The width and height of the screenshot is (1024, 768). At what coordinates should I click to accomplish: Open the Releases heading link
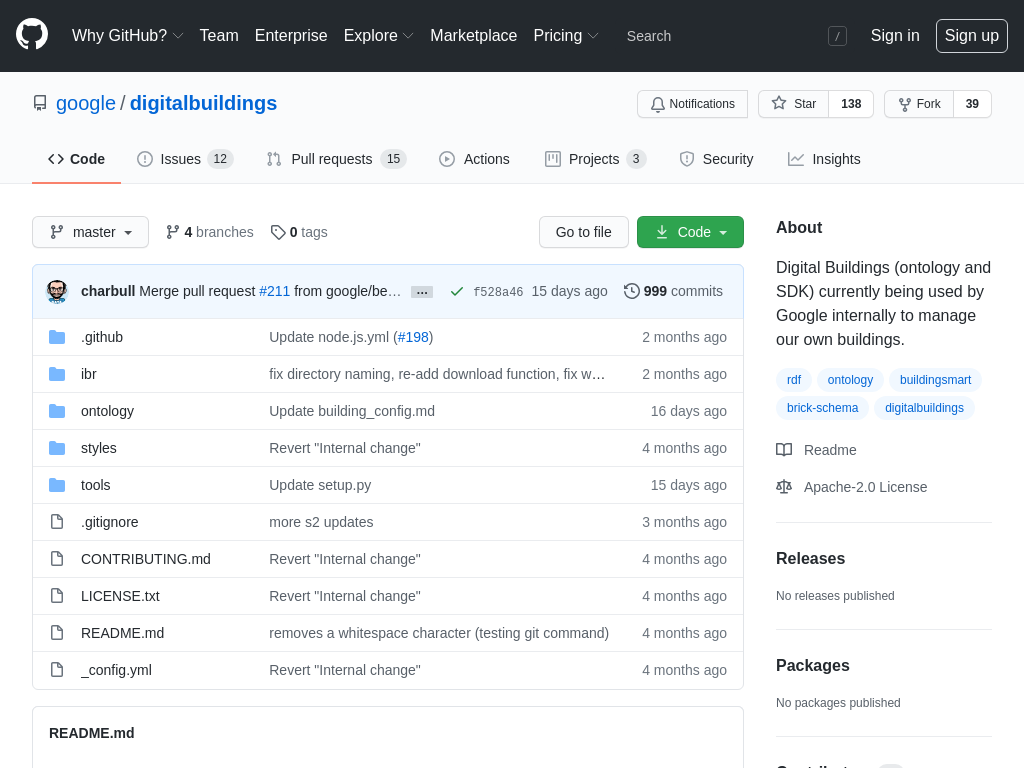(810, 558)
